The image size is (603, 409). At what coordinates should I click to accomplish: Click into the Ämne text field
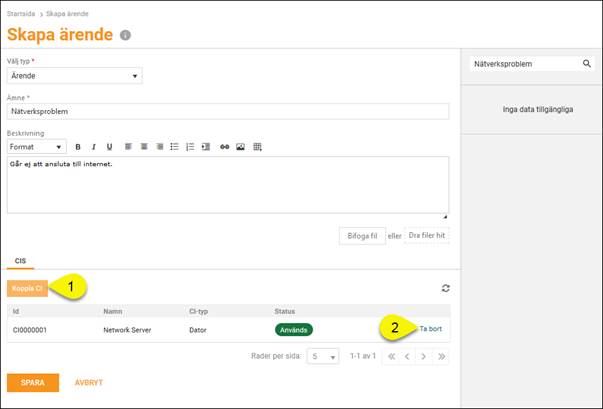pos(228,112)
